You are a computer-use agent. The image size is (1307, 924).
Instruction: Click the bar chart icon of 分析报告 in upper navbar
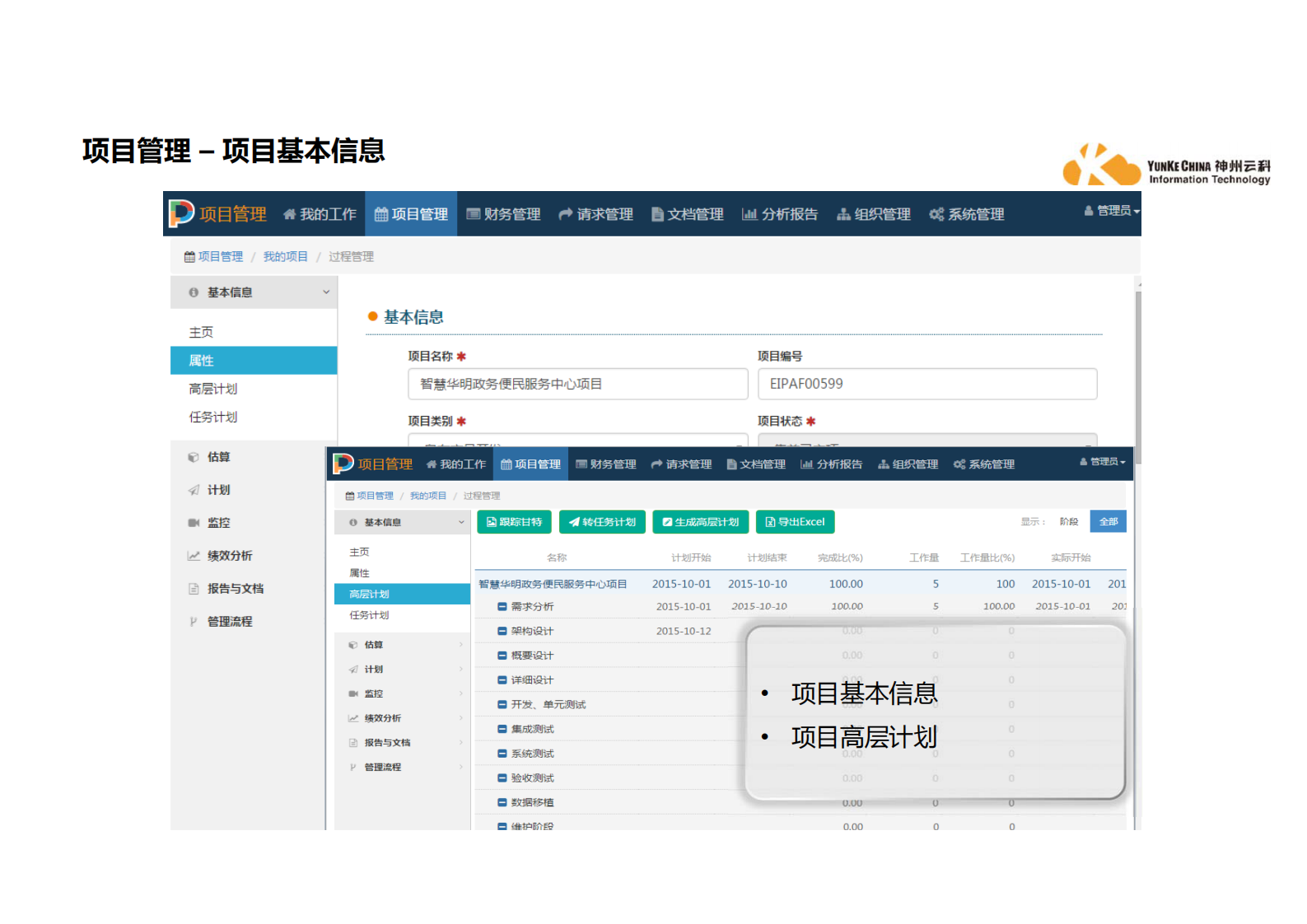[749, 214]
